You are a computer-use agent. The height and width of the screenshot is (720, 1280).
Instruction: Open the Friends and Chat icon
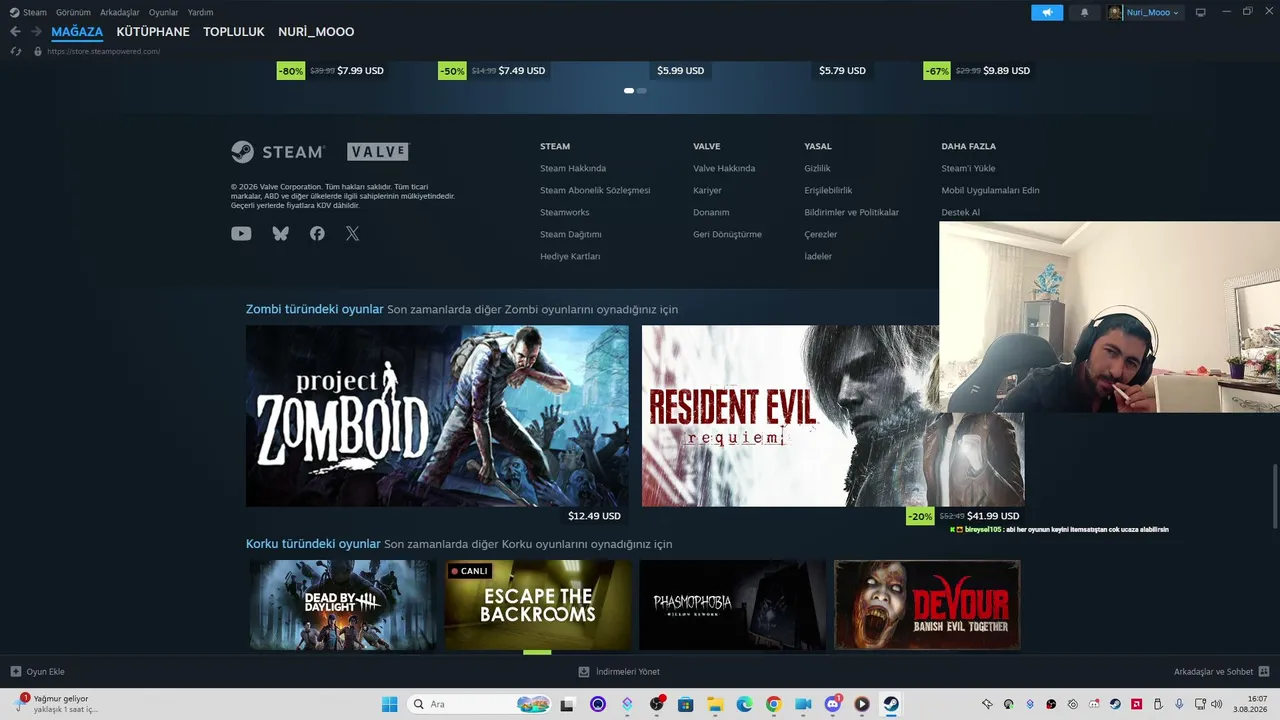[x=1264, y=672]
